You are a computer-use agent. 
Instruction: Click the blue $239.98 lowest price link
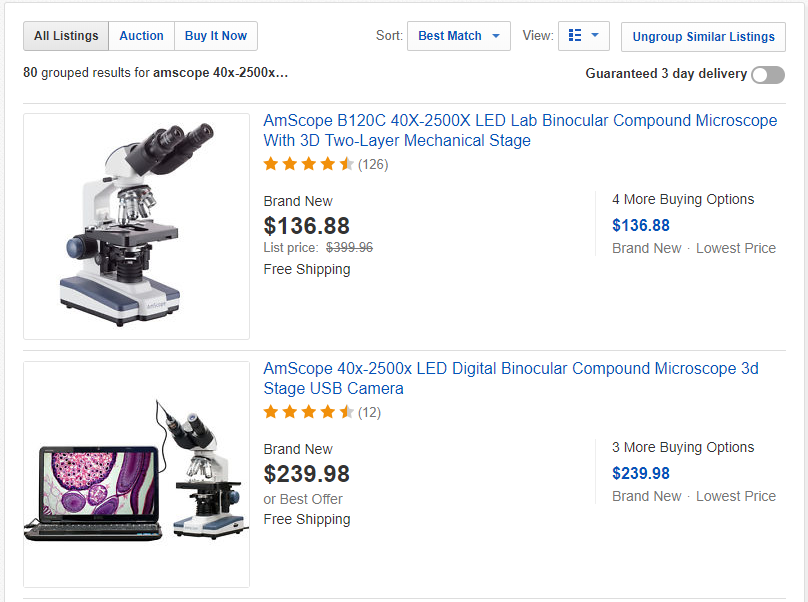click(x=641, y=473)
